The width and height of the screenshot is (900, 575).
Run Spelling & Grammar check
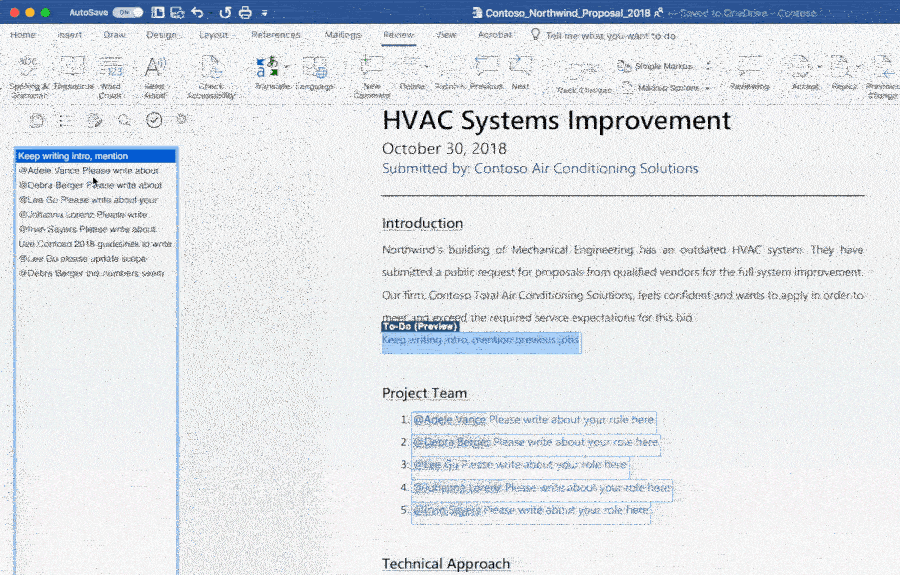click(x=29, y=76)
